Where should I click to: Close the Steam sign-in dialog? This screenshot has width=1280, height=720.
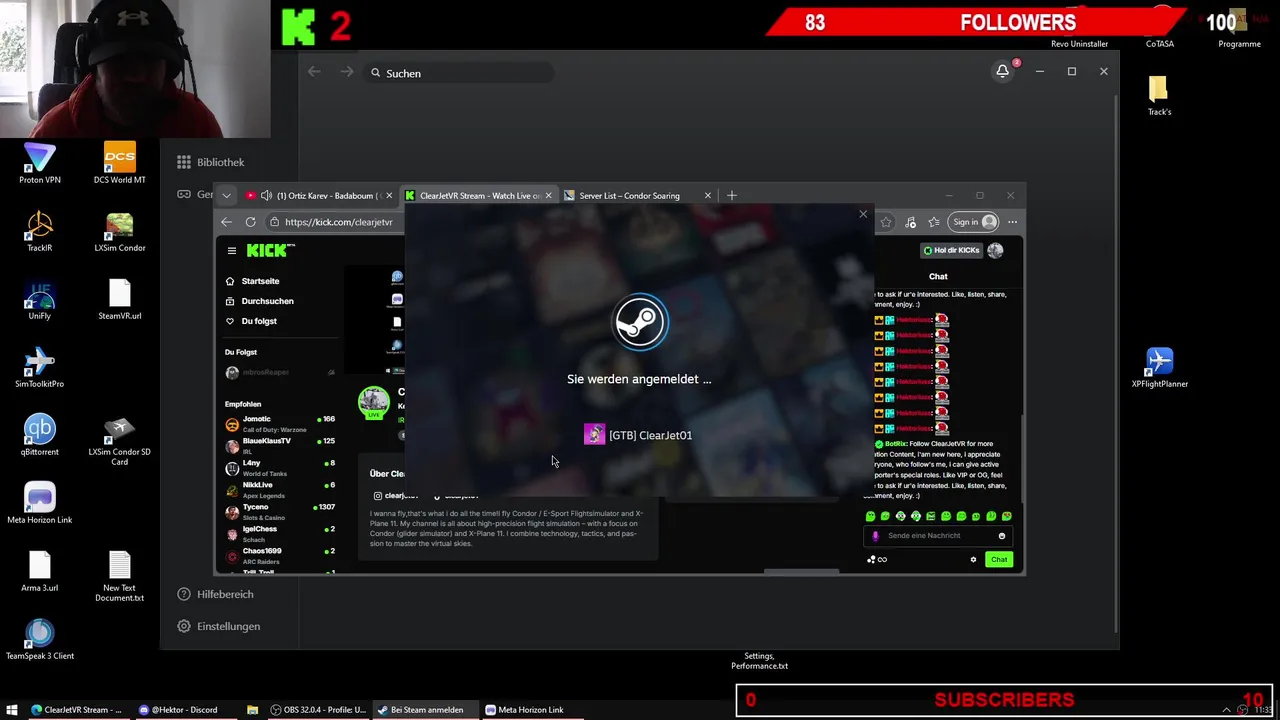pos(863,214)
